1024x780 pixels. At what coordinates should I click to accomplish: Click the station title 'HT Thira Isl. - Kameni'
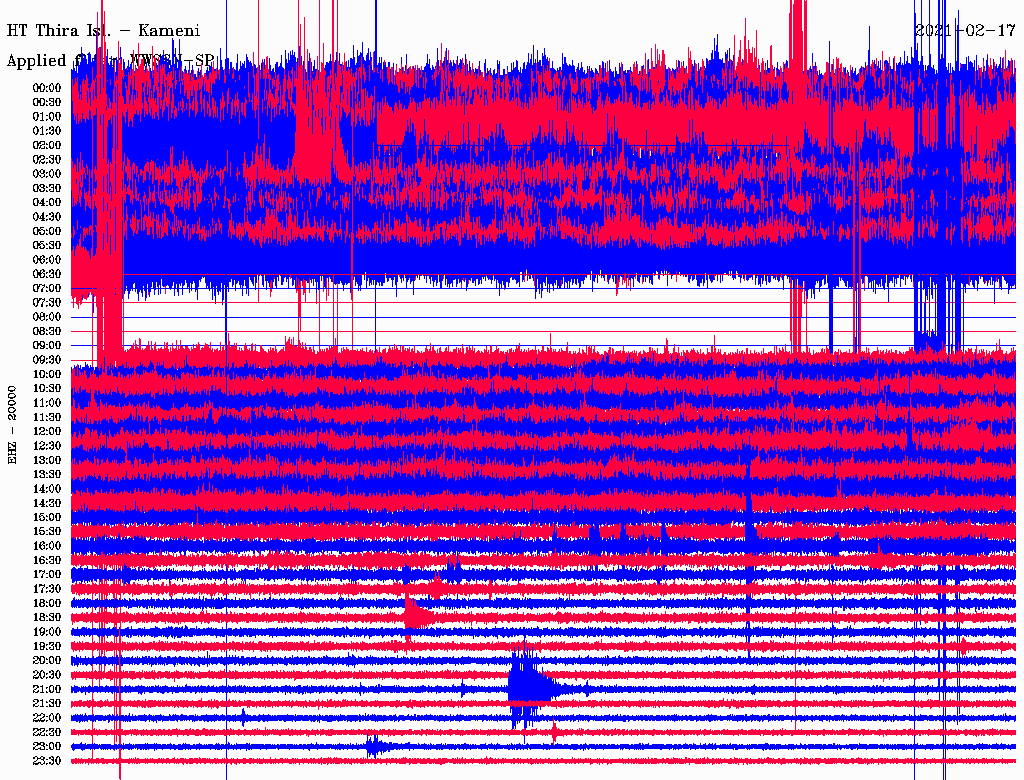(x=103, y=31)
